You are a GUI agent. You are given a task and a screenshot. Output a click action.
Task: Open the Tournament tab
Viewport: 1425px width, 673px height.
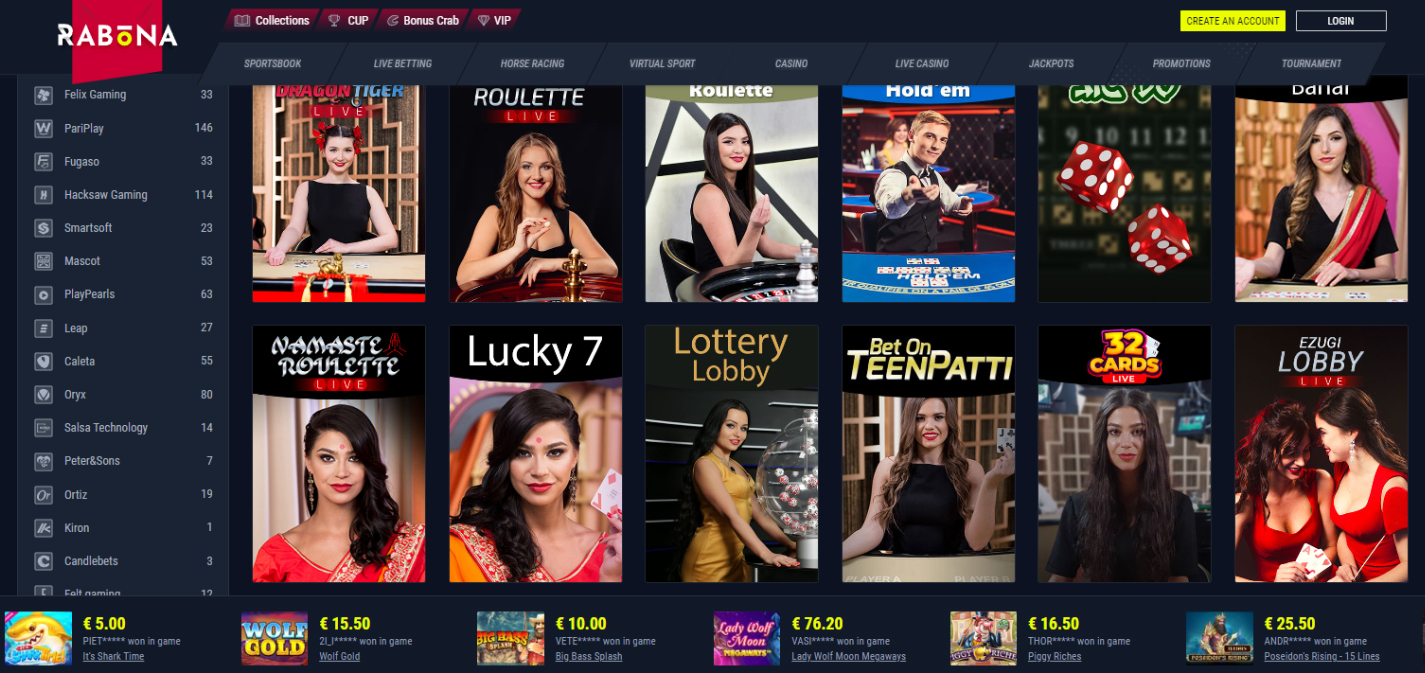(x=1311, y=63)
